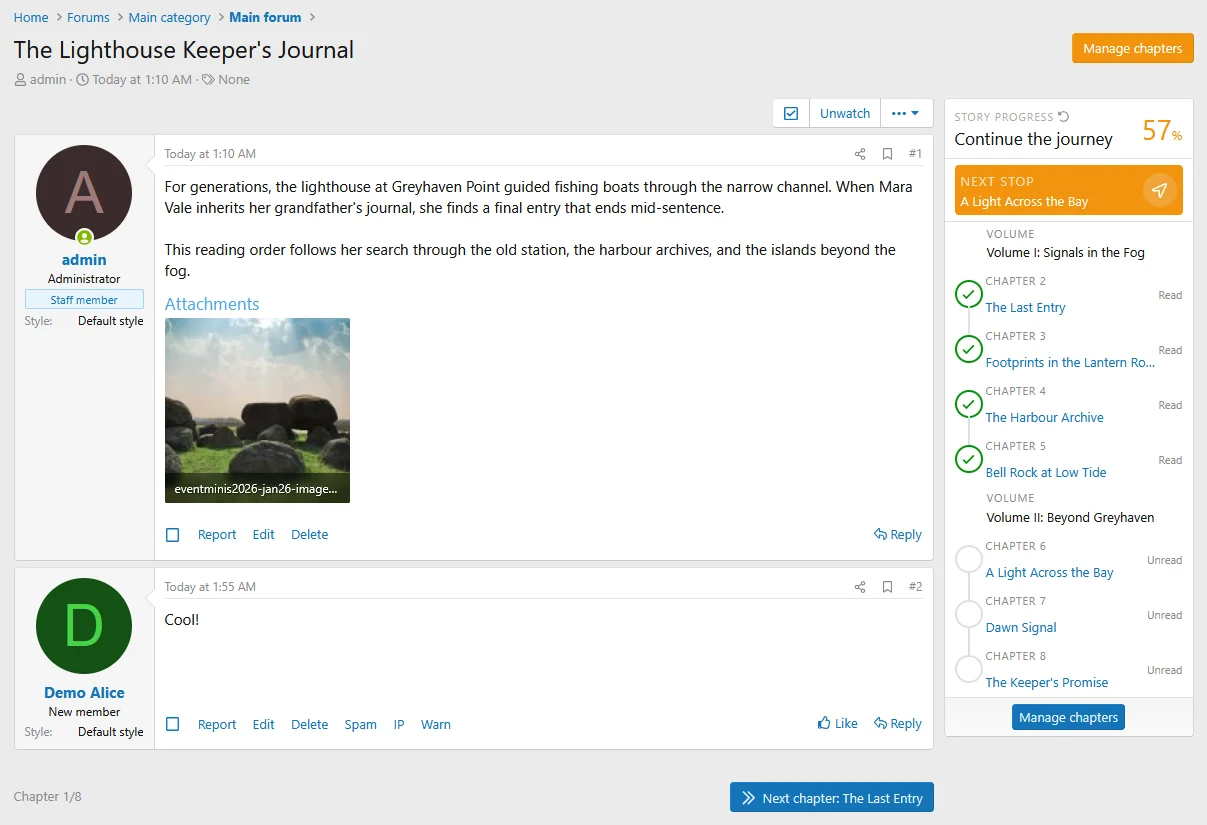Viewport: 1207px width, 825px height.
Task: Click Volume II: Beyond Greyhaven heading
Action: pyautogui.click(x=1070, y=518)
